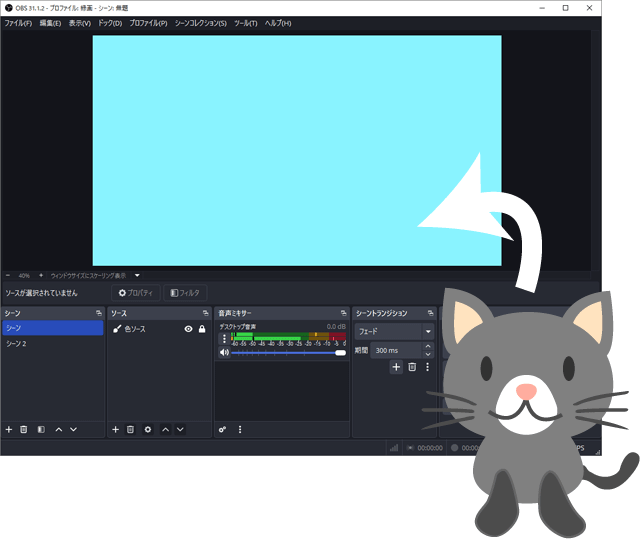This screenshot has height=539, width=640.
Task: Pop out the 音声ミキサー dock panel
Action: pyautogui.click(x=343, y=313)
